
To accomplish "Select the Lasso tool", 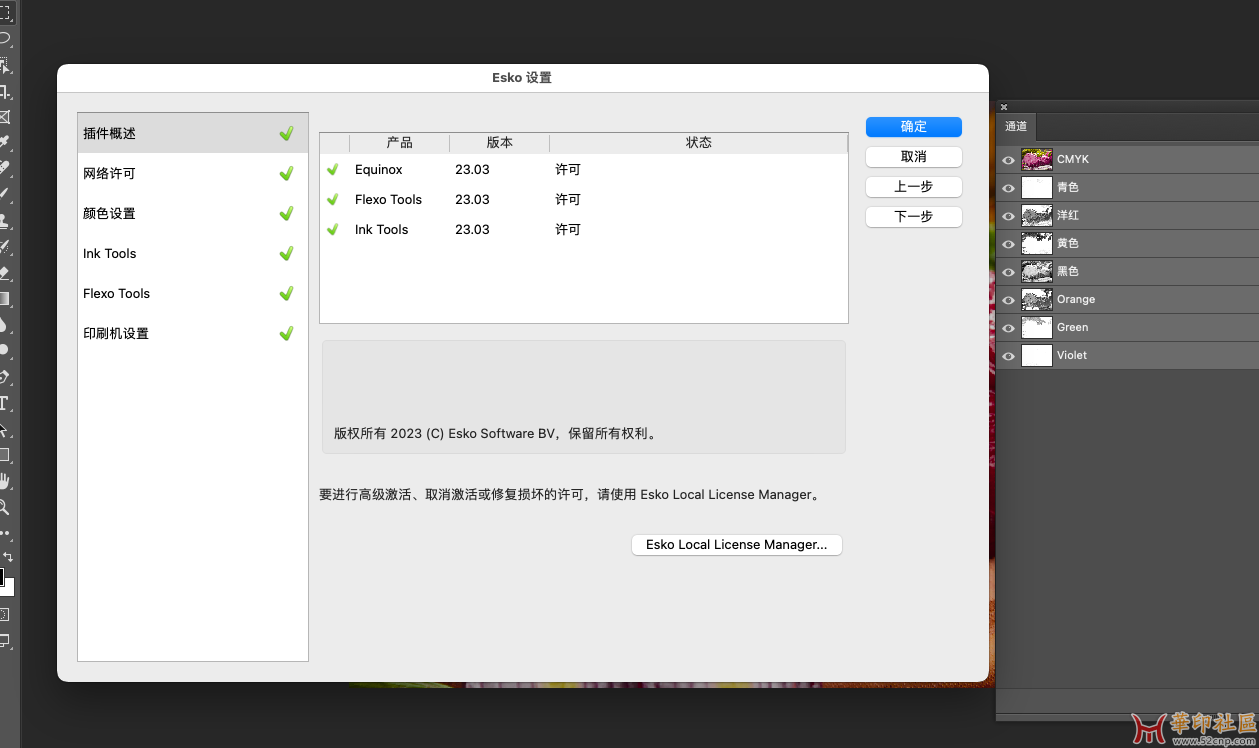I will tap(4, 39).
